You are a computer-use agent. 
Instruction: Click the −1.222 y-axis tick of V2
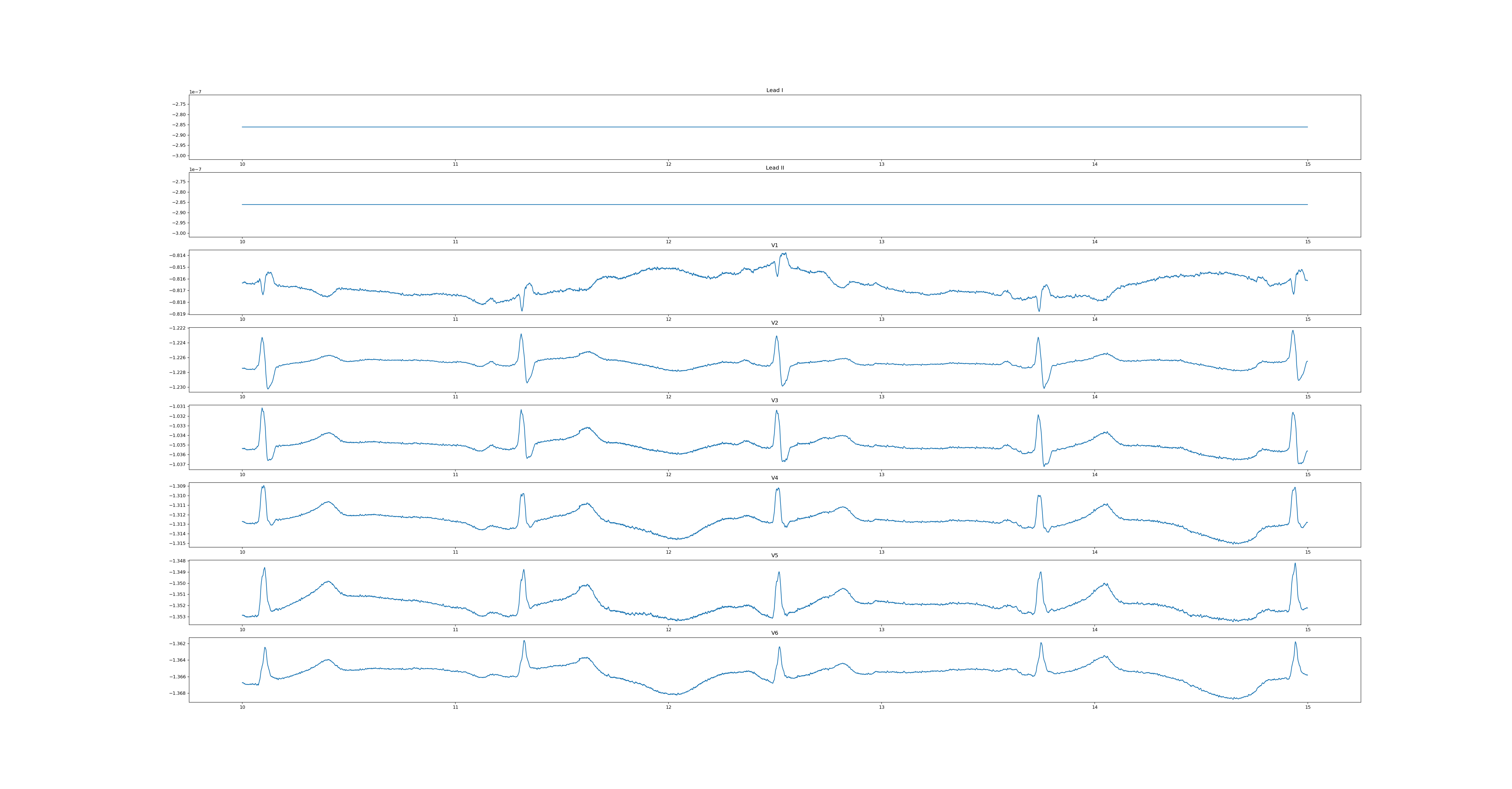[x=177, y=328]
